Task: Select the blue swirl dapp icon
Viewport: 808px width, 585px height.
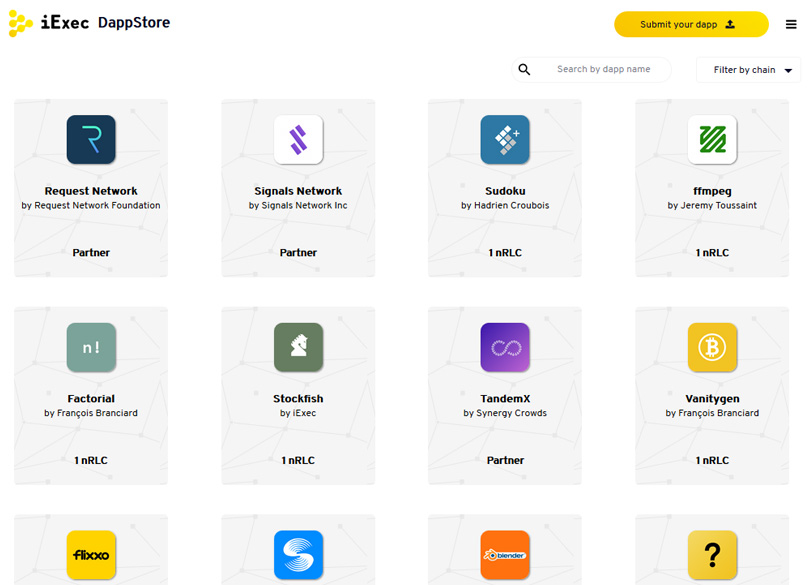Action: (298, 555)
